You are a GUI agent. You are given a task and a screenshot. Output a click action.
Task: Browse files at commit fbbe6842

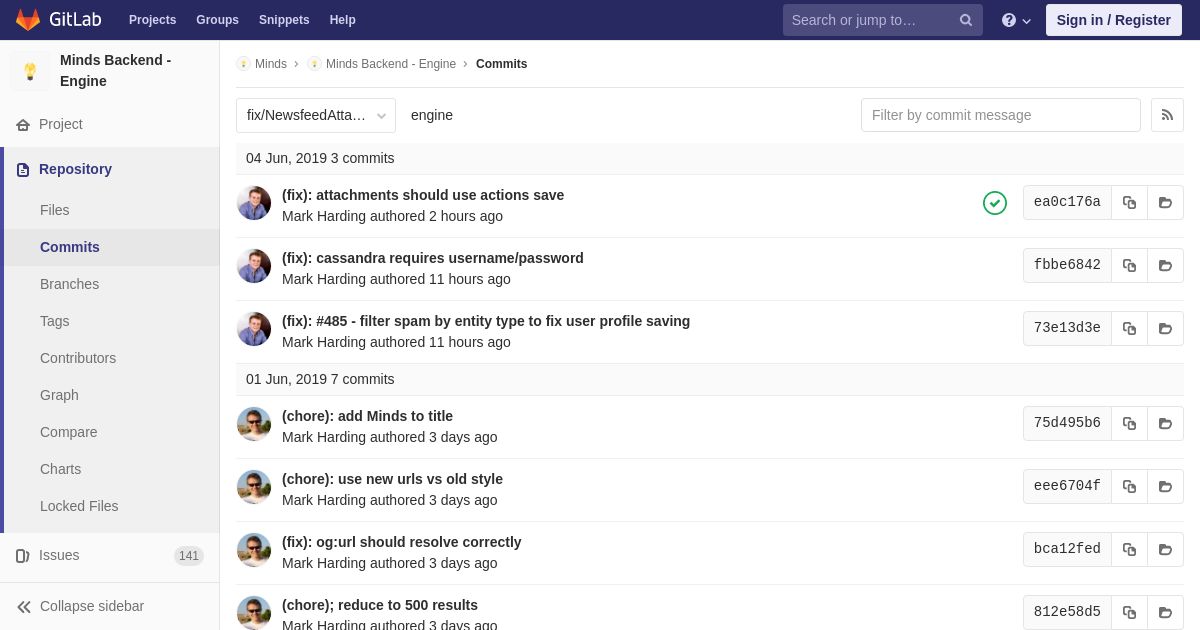(1165, 265)
